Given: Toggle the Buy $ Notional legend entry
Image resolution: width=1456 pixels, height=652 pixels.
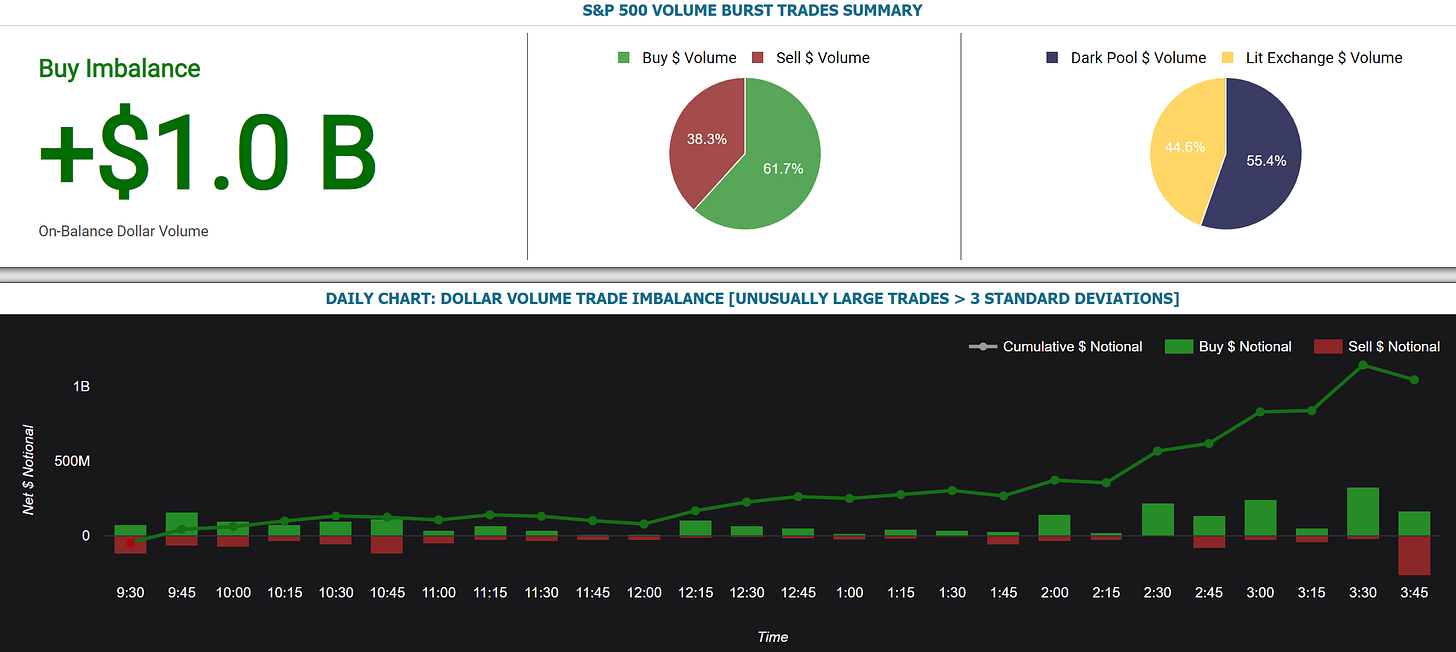Looking at the screenshot, I should [x=1229, y=347].
